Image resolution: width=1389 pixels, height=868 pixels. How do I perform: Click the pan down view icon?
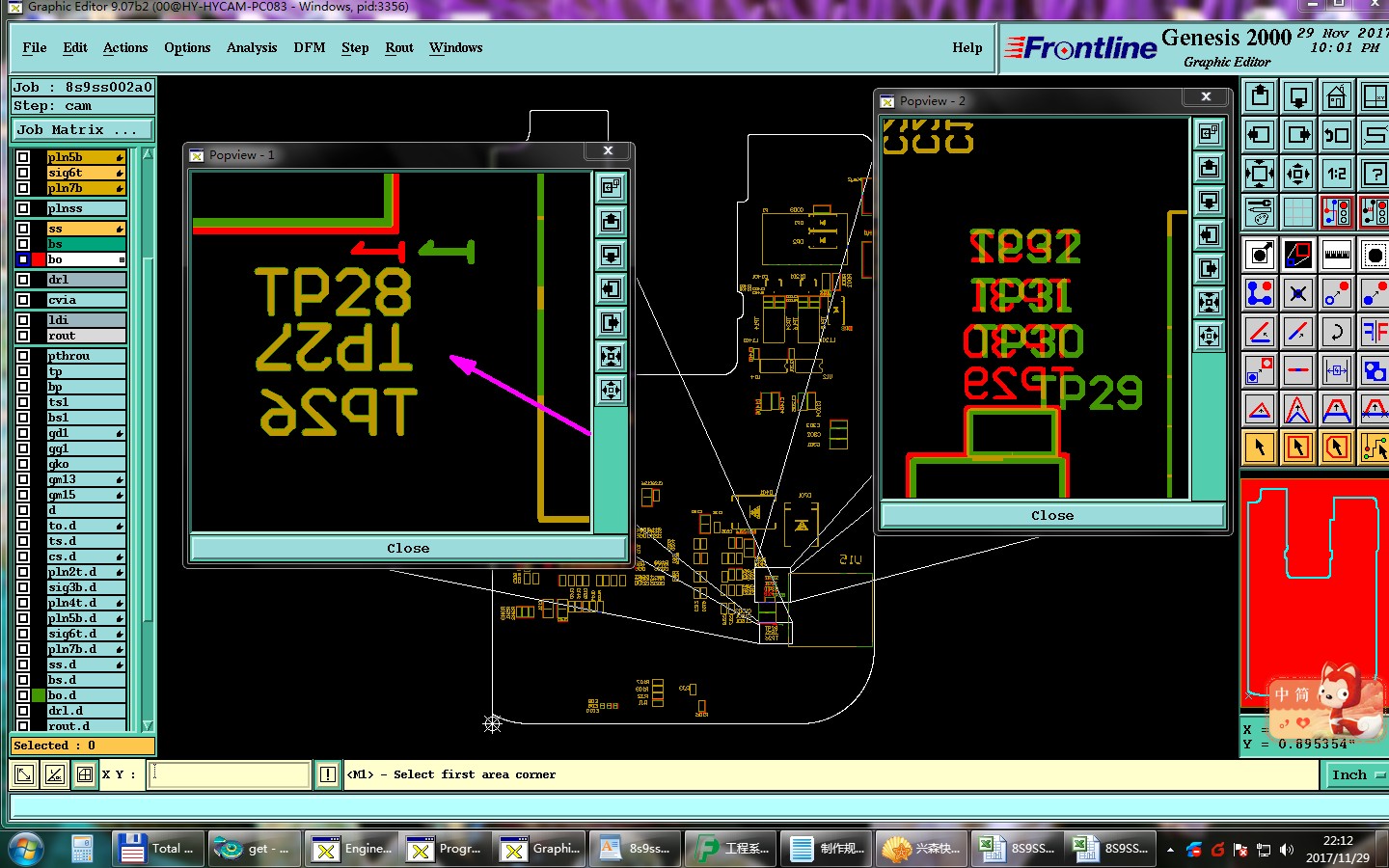point(1298,96)
